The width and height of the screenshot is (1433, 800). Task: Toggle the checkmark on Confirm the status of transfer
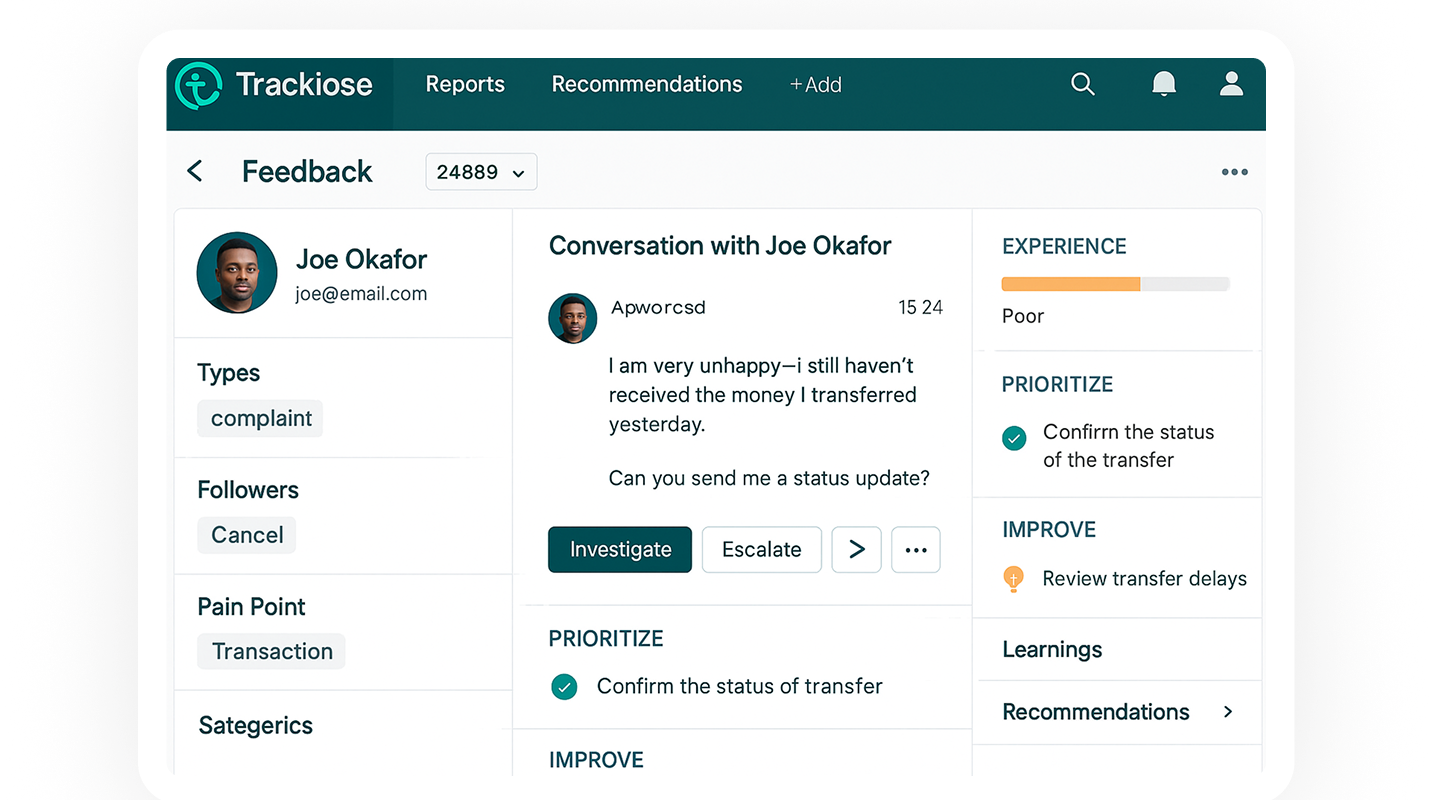pos(564,687)
